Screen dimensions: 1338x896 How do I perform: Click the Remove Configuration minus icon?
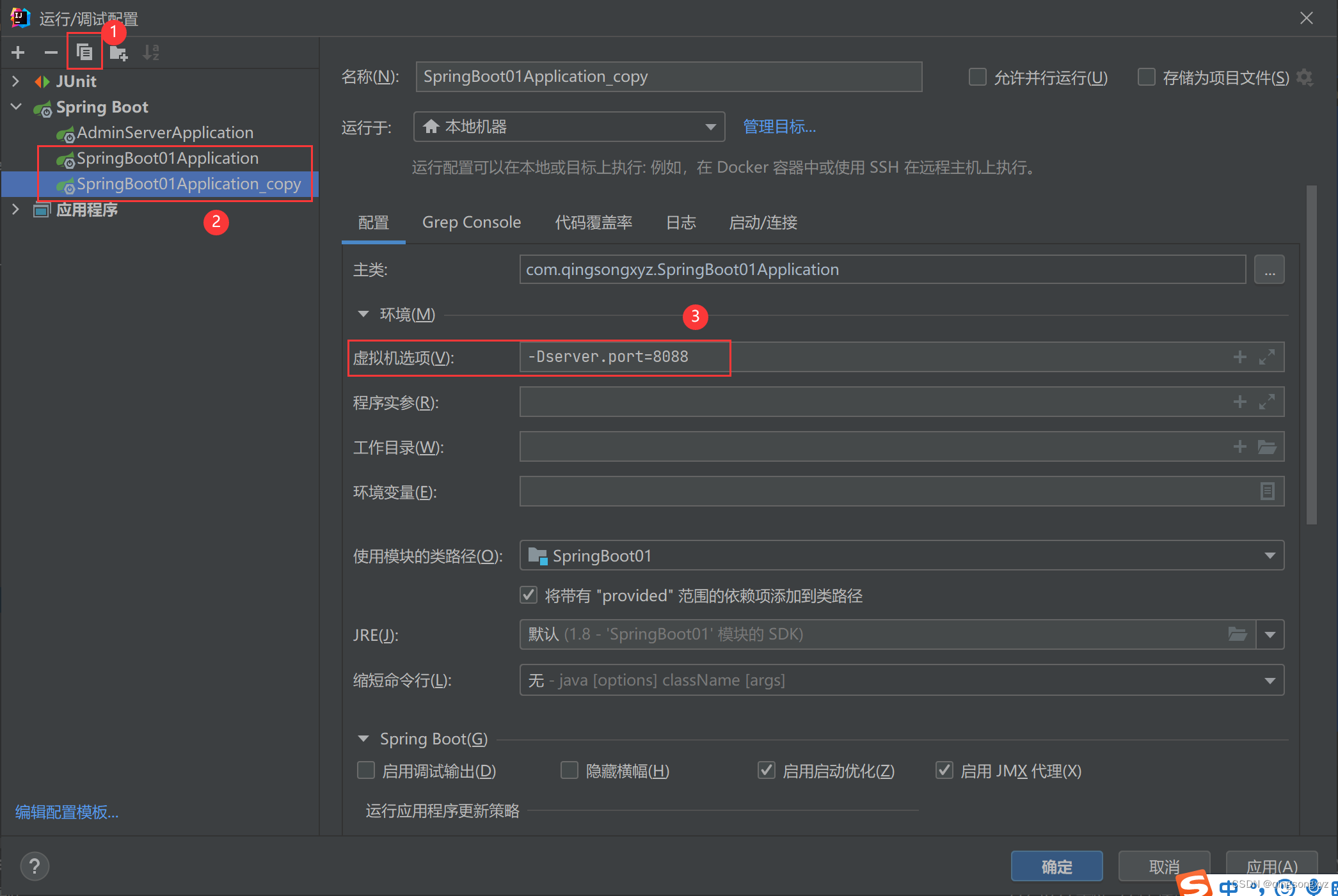point(51,52)
